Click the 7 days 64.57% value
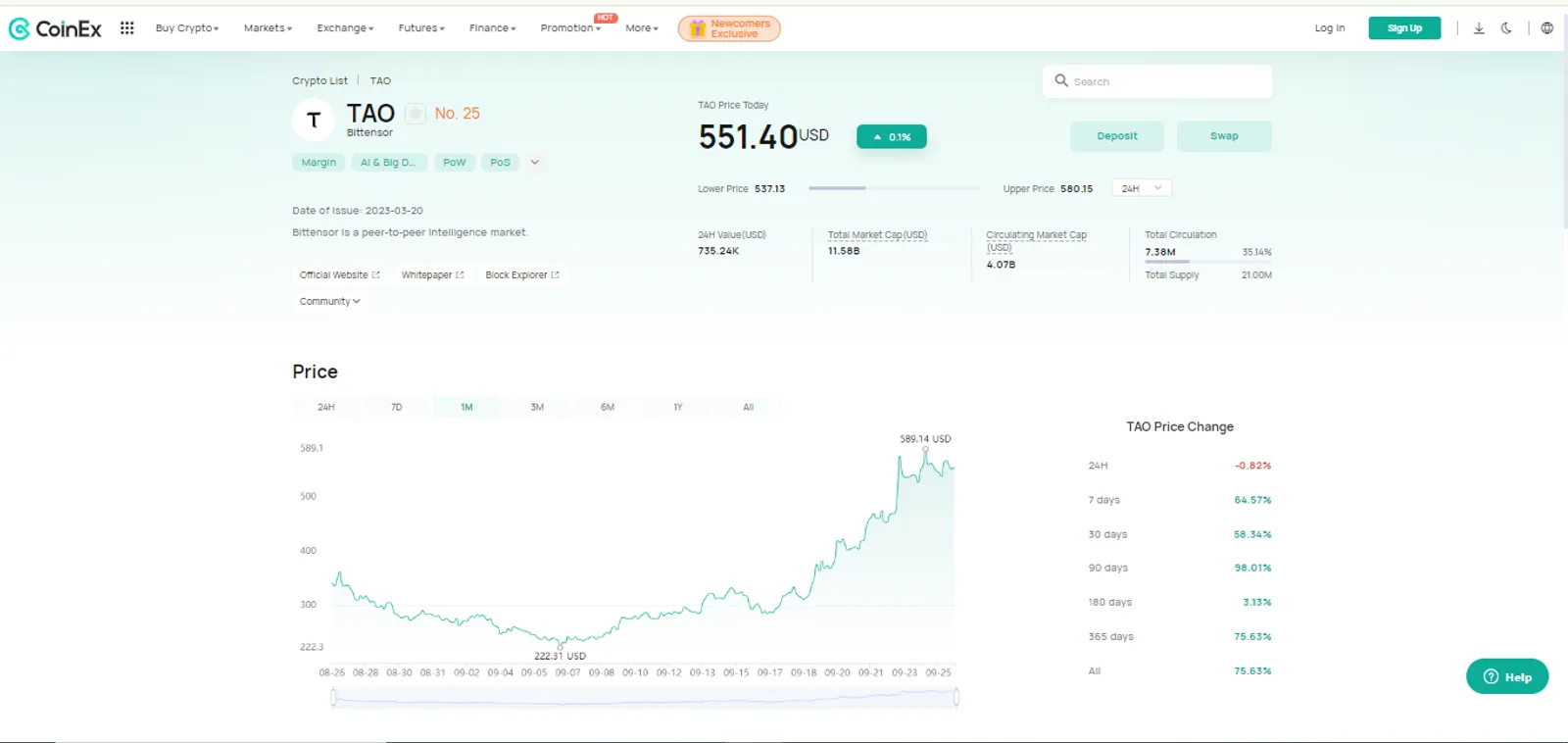The height and width of the screenshot is (743, 1568). [x=1252, y=500]
